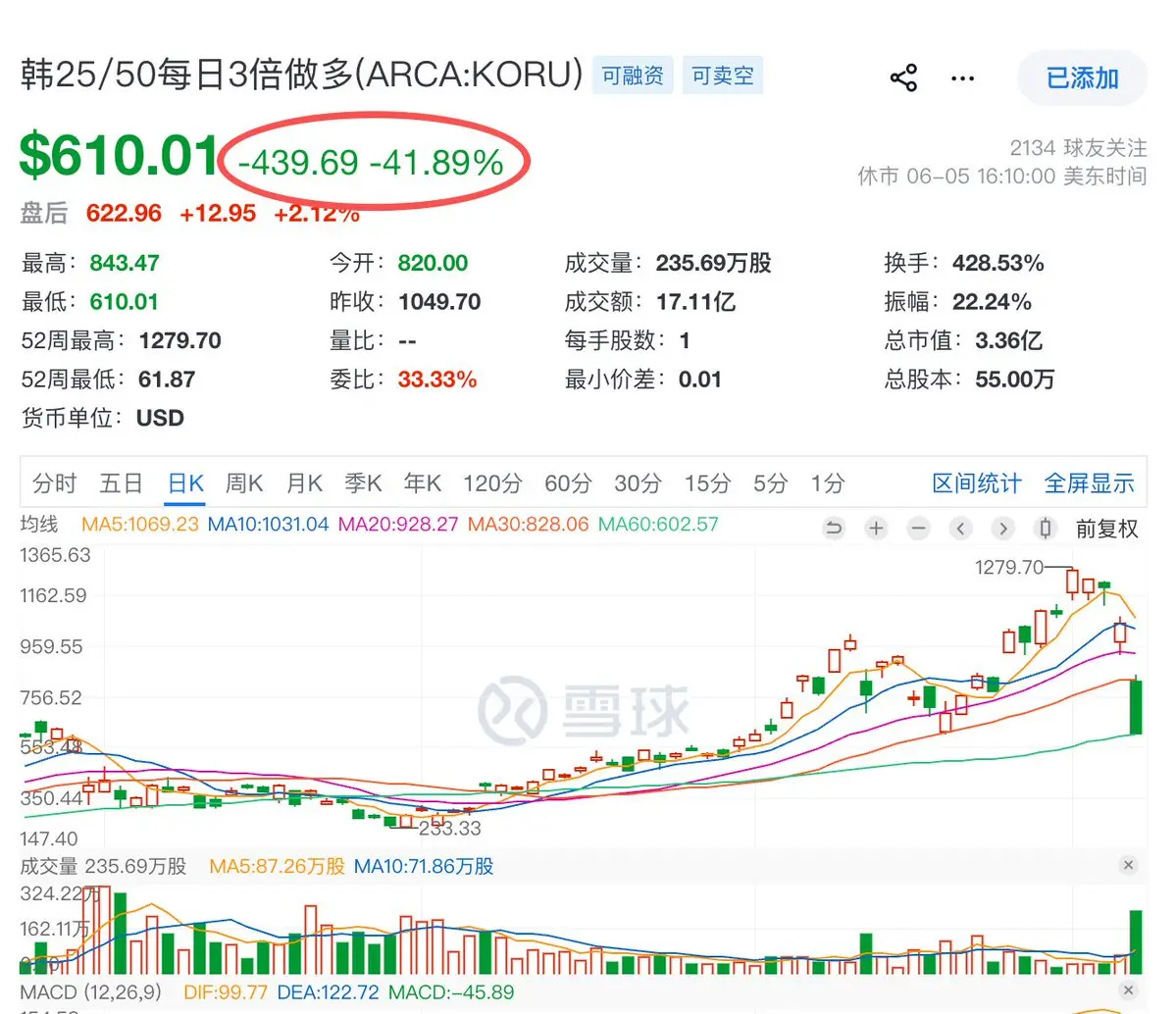
Task: Click the 成交量 value 235.69万股 in the quote stats
Action: tap(713, 263)
